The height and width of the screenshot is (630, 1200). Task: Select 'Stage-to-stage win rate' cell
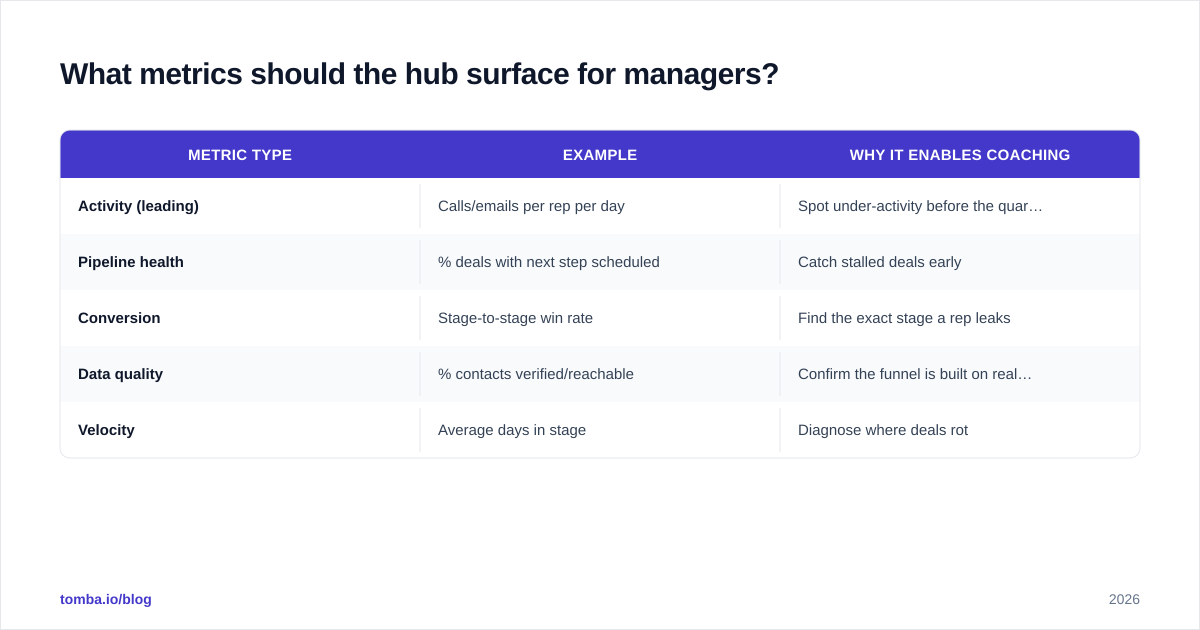pyautogui.click(x=600, y=318)
